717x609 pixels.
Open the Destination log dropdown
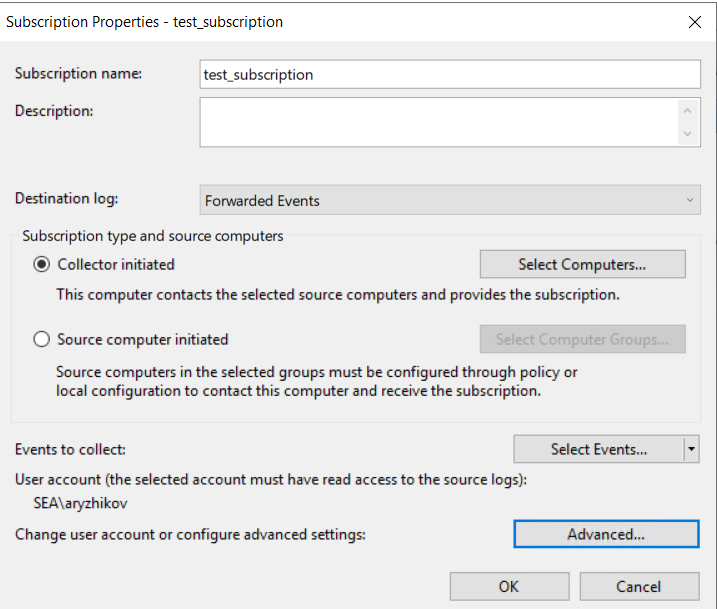click(x=450, y=200)
